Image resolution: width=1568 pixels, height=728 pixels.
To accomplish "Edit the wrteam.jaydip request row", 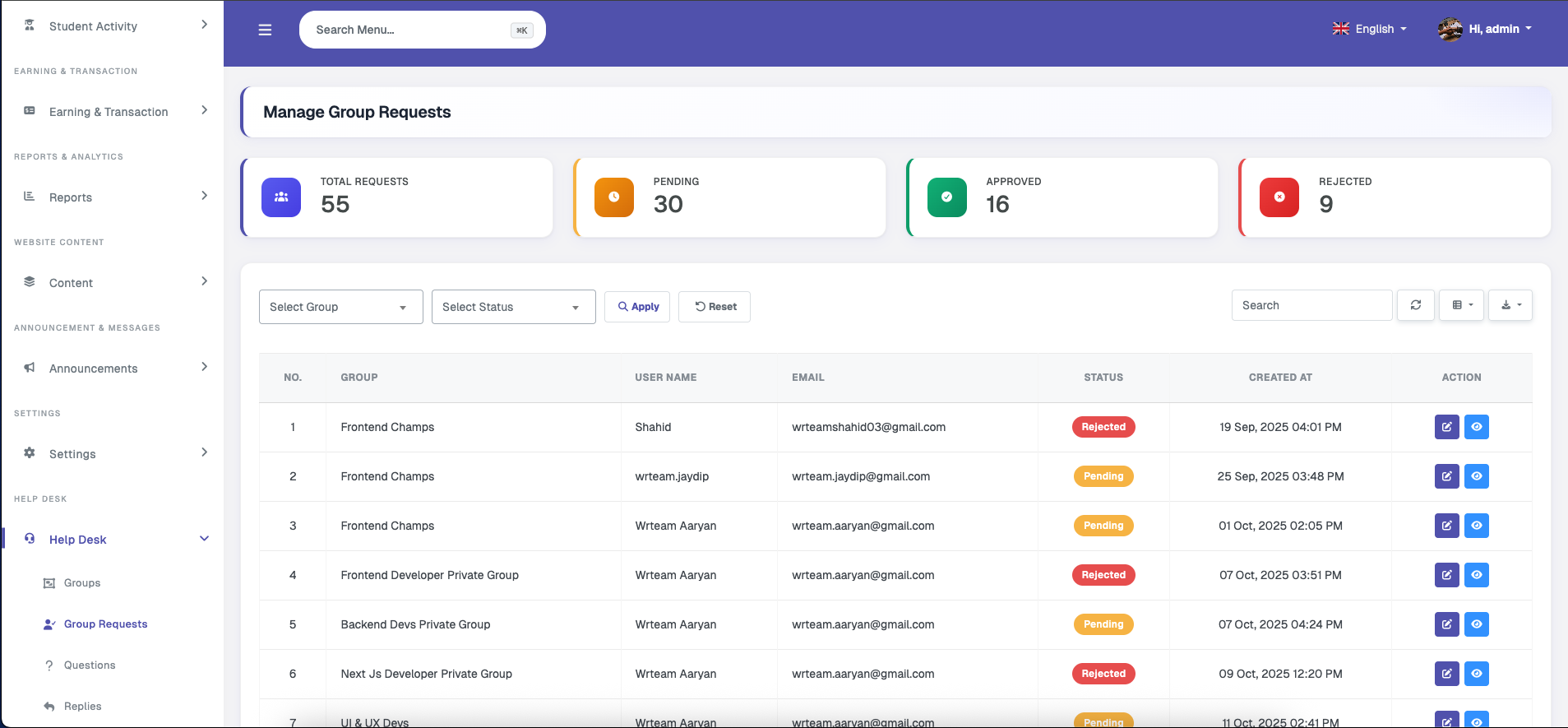I will point(1447,476).
